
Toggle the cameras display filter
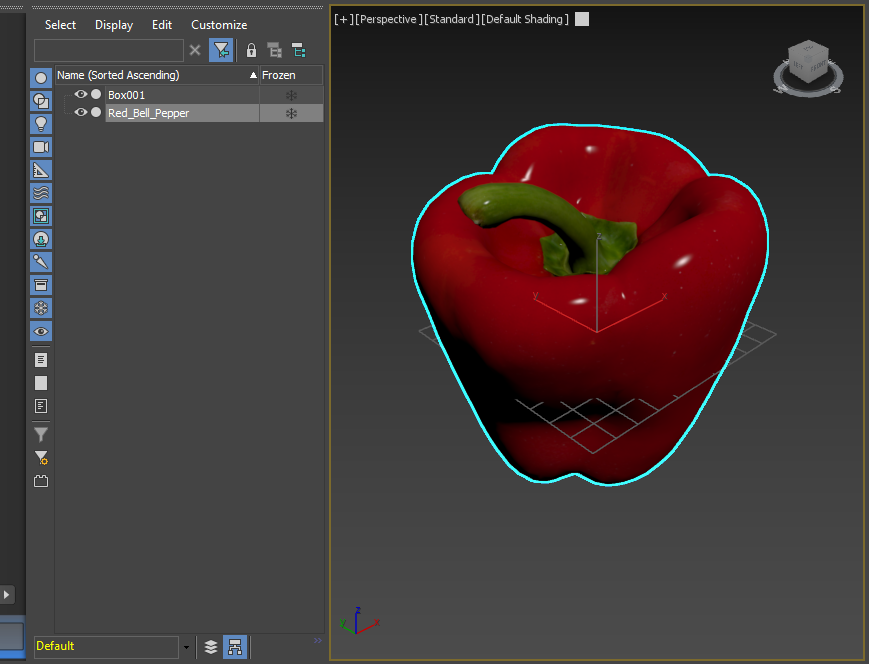point(41,147)
